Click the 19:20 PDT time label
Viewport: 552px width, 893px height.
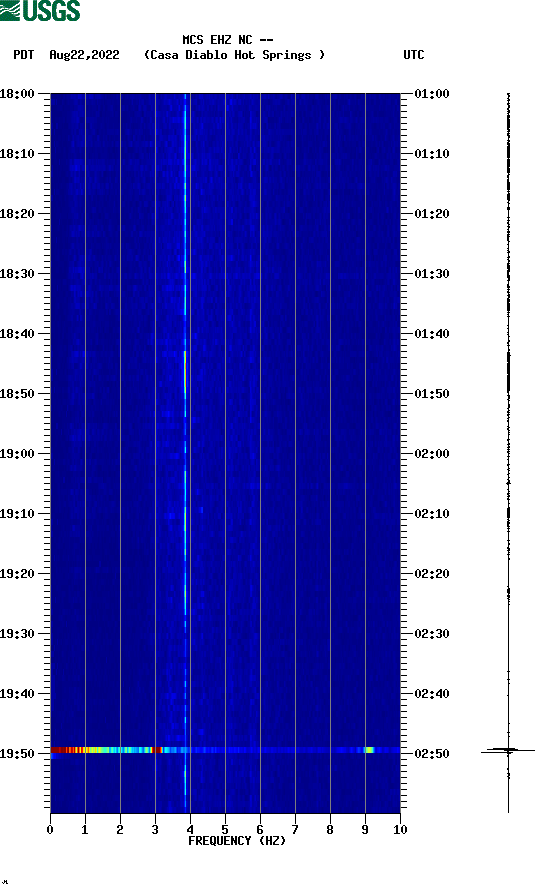click(17, 574)
